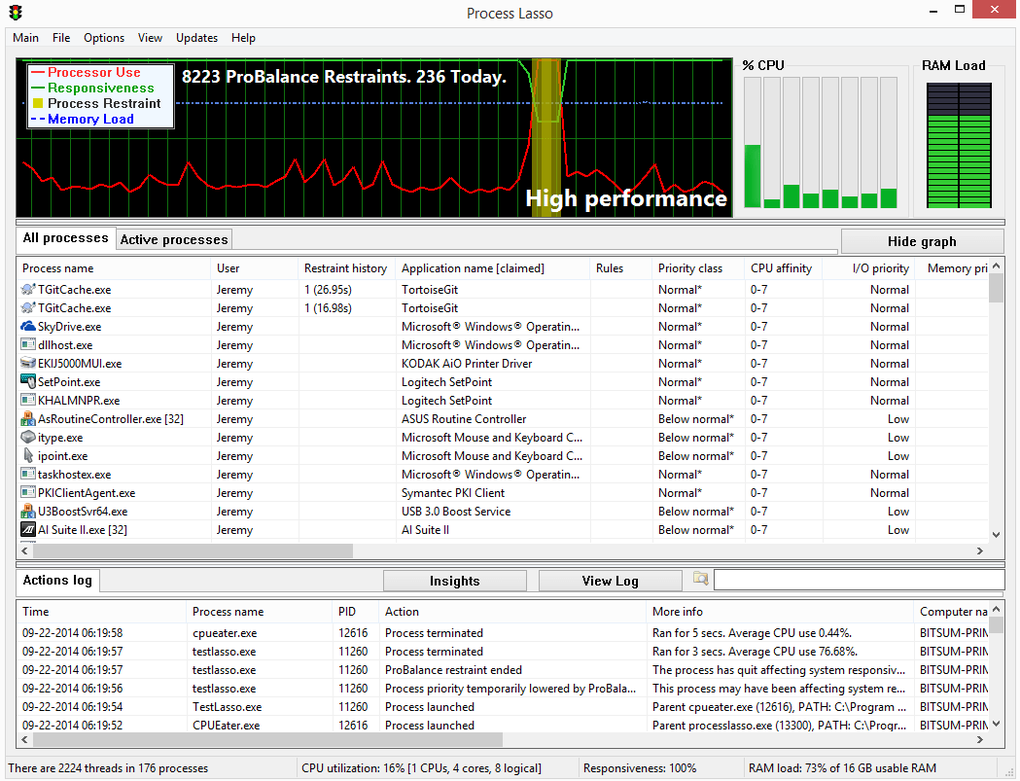This screenshot has width=1020, height=781.
Task: Click the magnifier search icon near Actions log
Action: click(x=700, y=579)
